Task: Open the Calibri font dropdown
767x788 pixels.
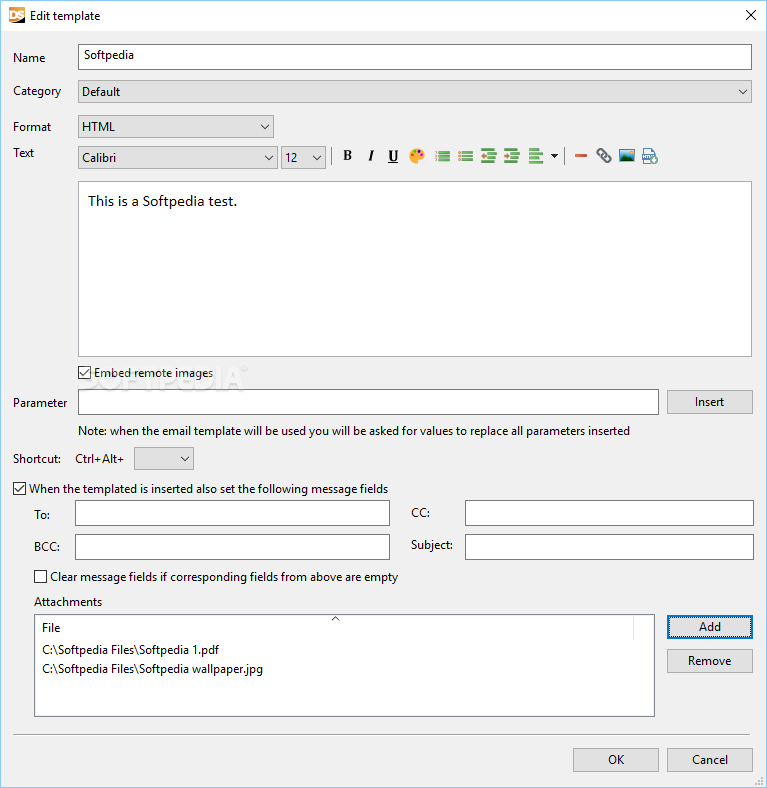Action: (x=177, y=158)
